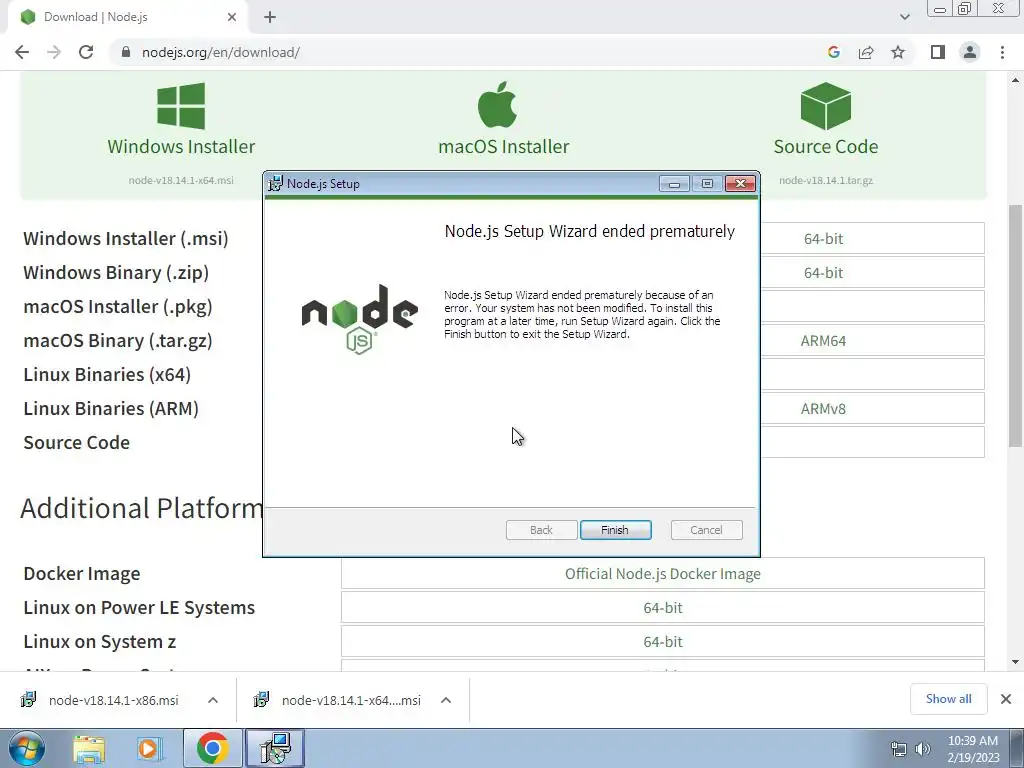Screen dimensions: 1024x768
Task: Click 64-bit link for Linux on System z
Action: click(662, 641)
